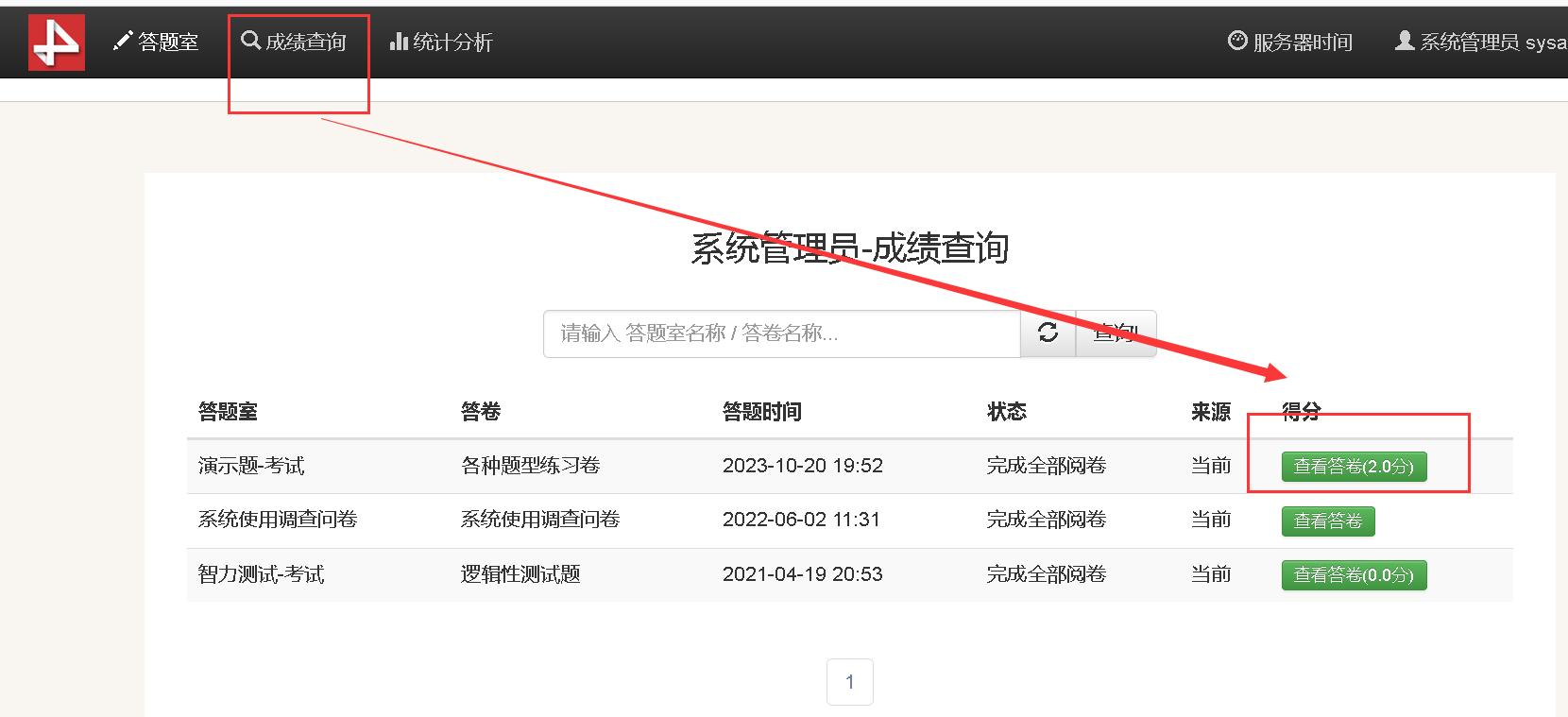This screenshot has height=717, width=1568.
Task: Click the 答题室 column header
Action: point(228,412)
